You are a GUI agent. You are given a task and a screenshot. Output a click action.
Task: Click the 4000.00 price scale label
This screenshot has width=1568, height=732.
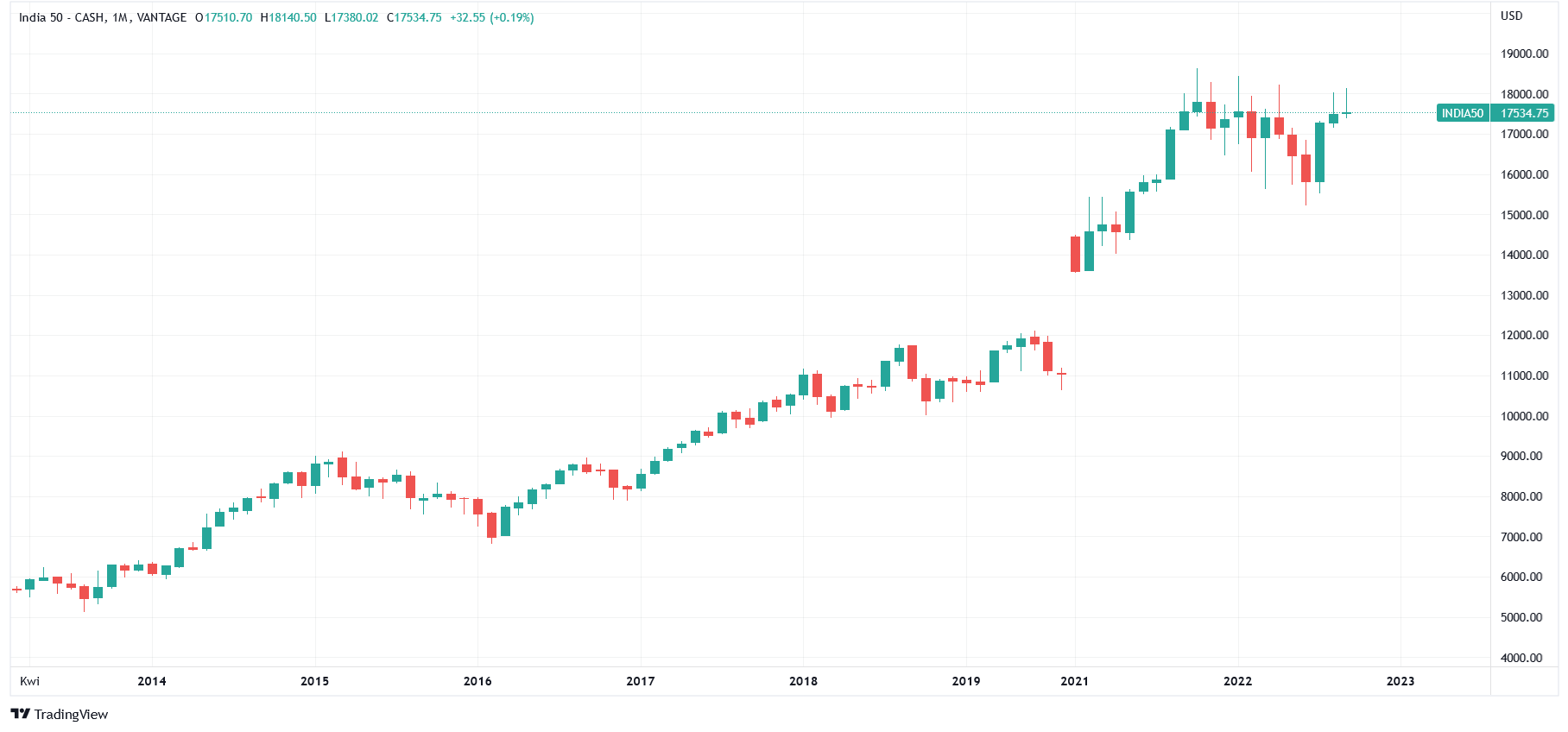tap(1521, 658)
